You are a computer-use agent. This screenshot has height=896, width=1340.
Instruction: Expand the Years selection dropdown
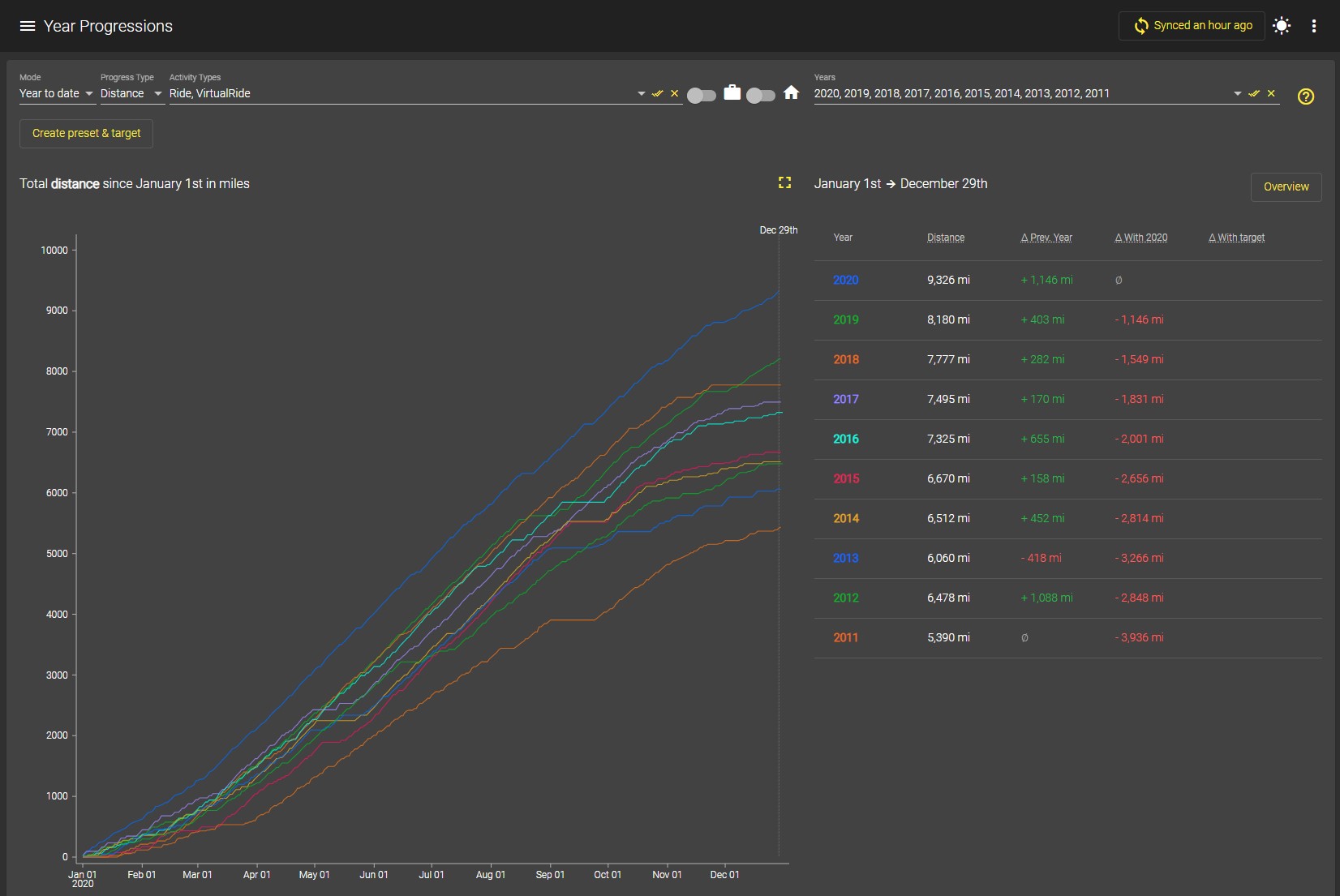coord(1238,93)
